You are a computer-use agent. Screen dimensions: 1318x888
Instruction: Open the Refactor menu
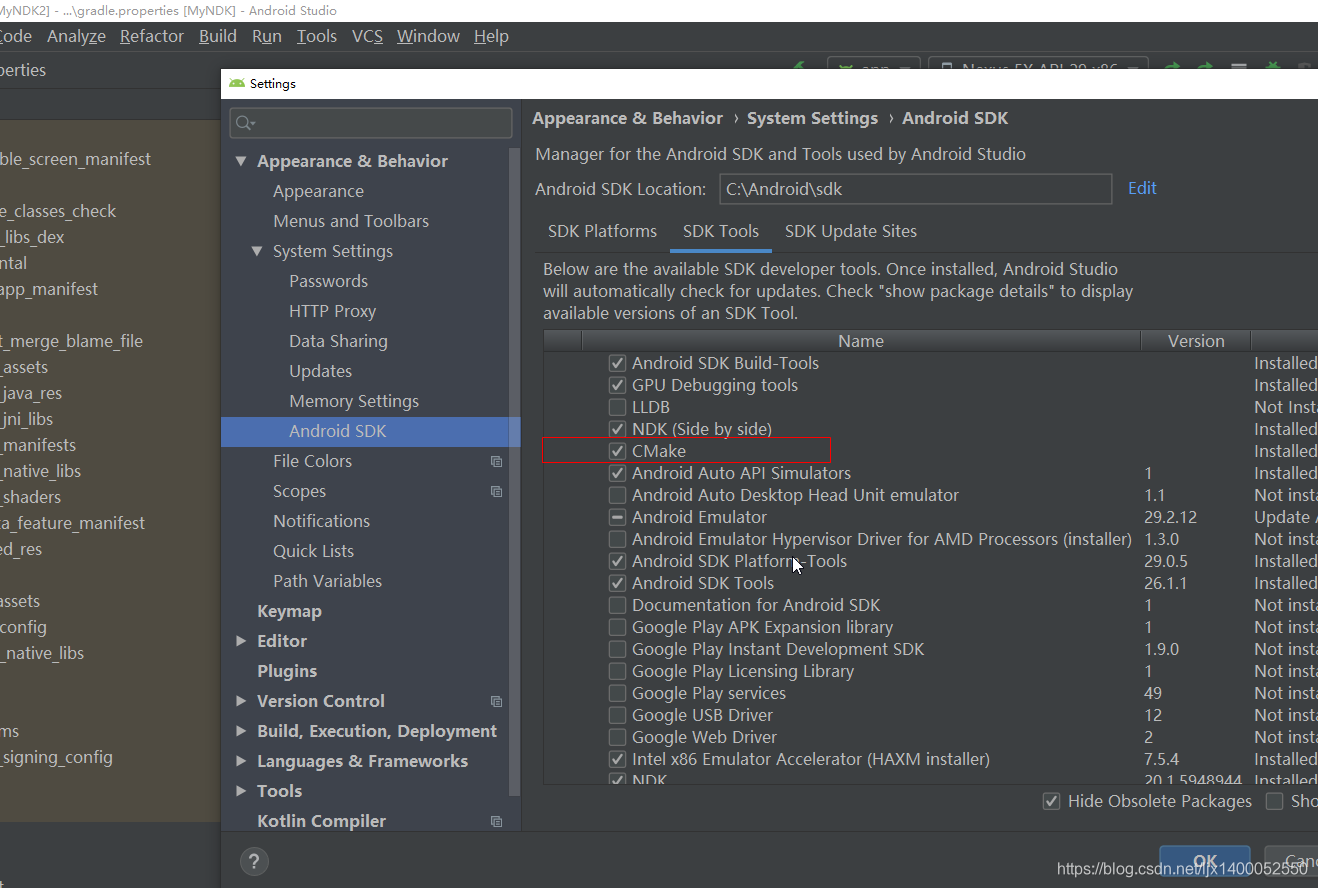[x=152, y=36]
